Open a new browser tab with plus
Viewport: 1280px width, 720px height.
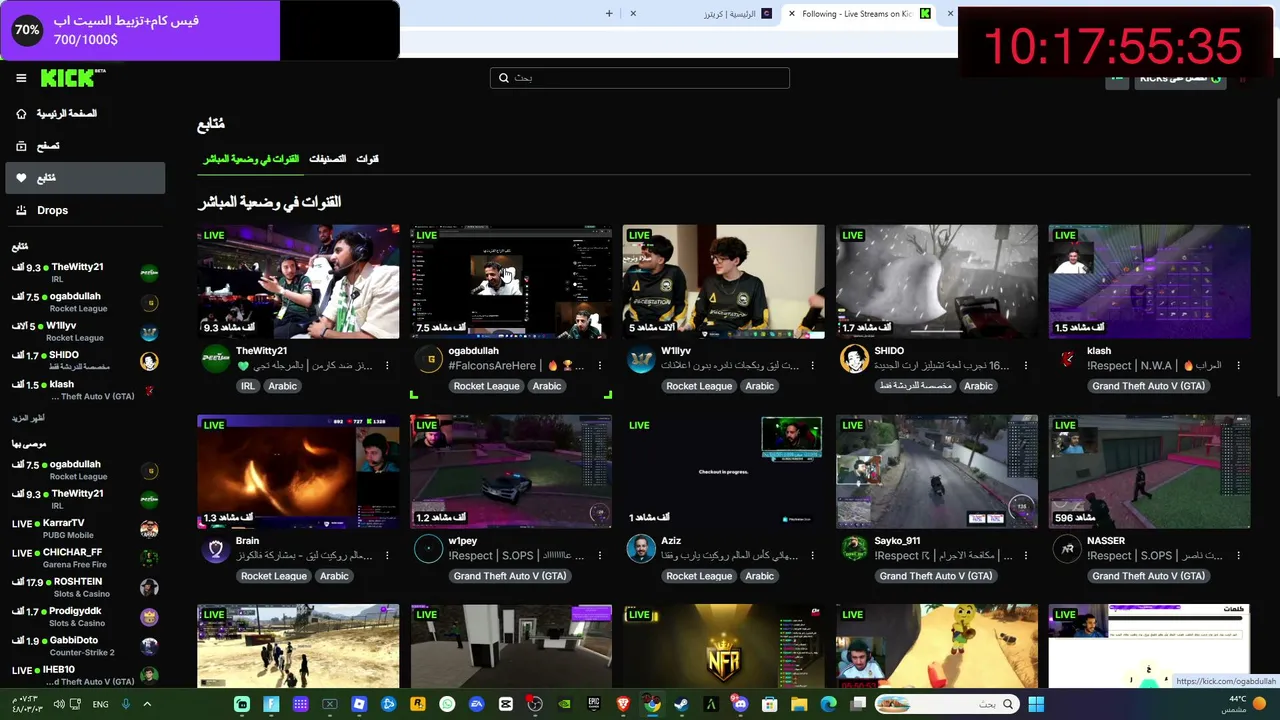pos(609,13)
